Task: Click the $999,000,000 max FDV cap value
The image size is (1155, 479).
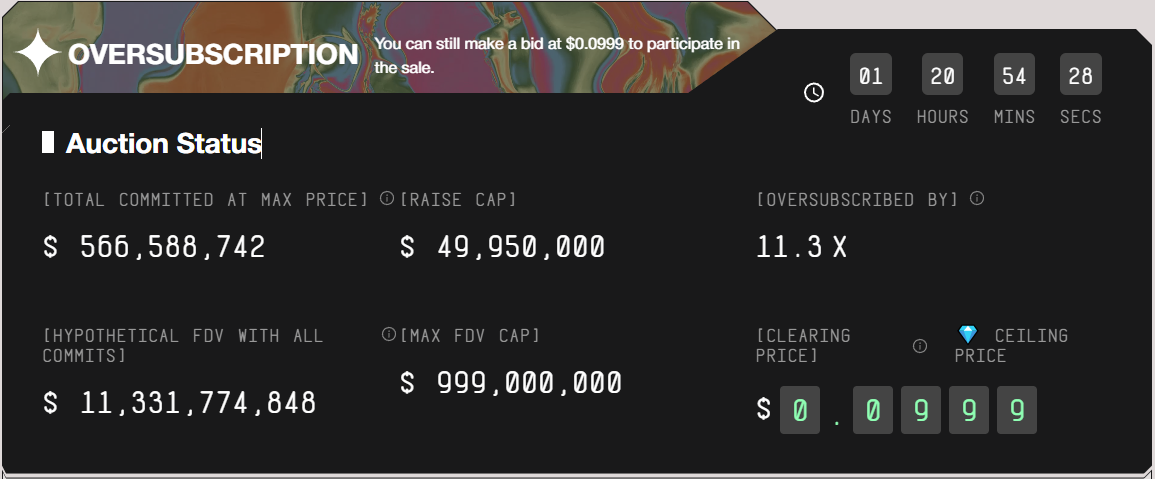Action: point(511,382)
